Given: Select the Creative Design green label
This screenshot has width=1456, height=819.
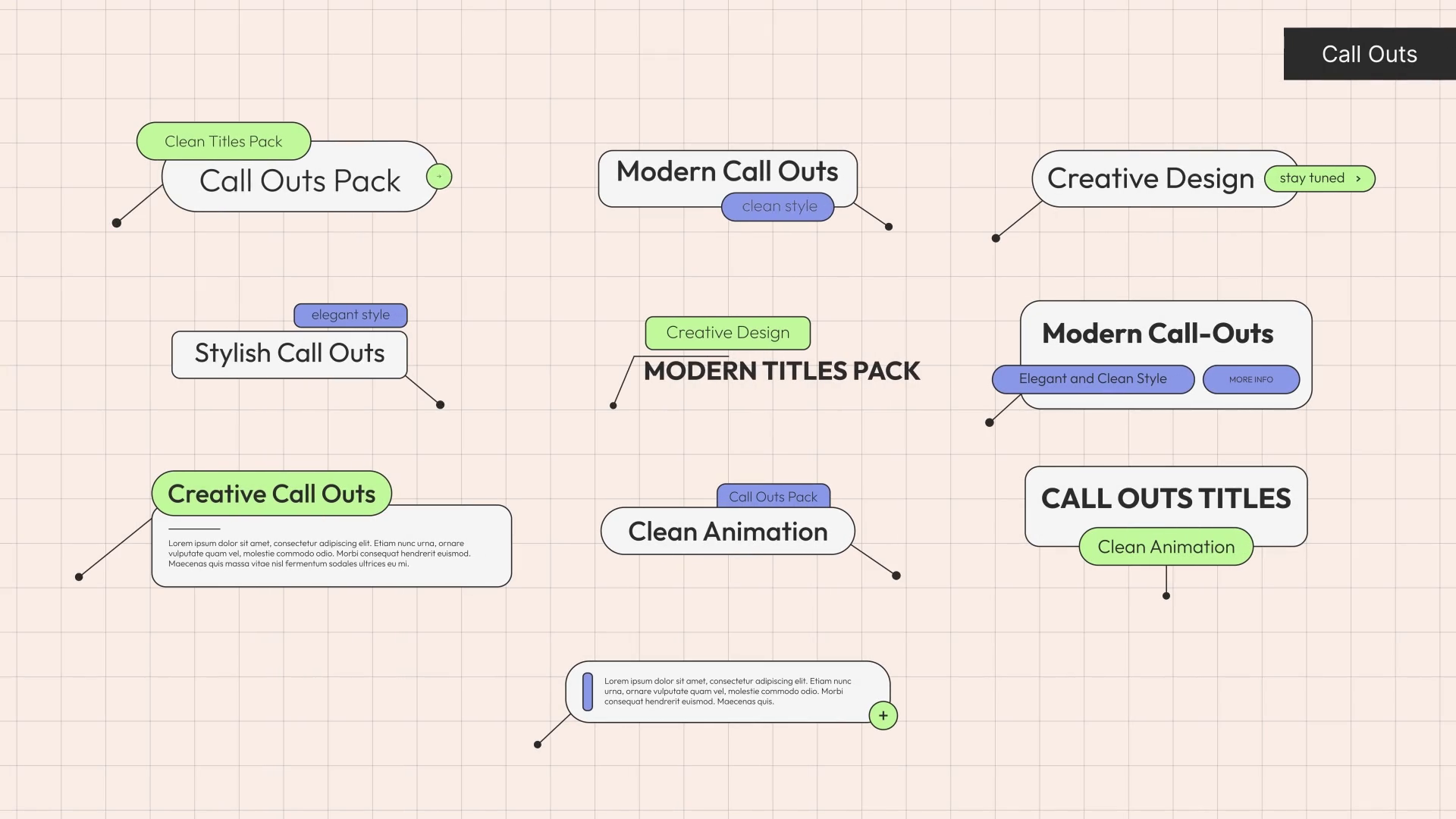Looking at the screenshot, I should point(727,333).
